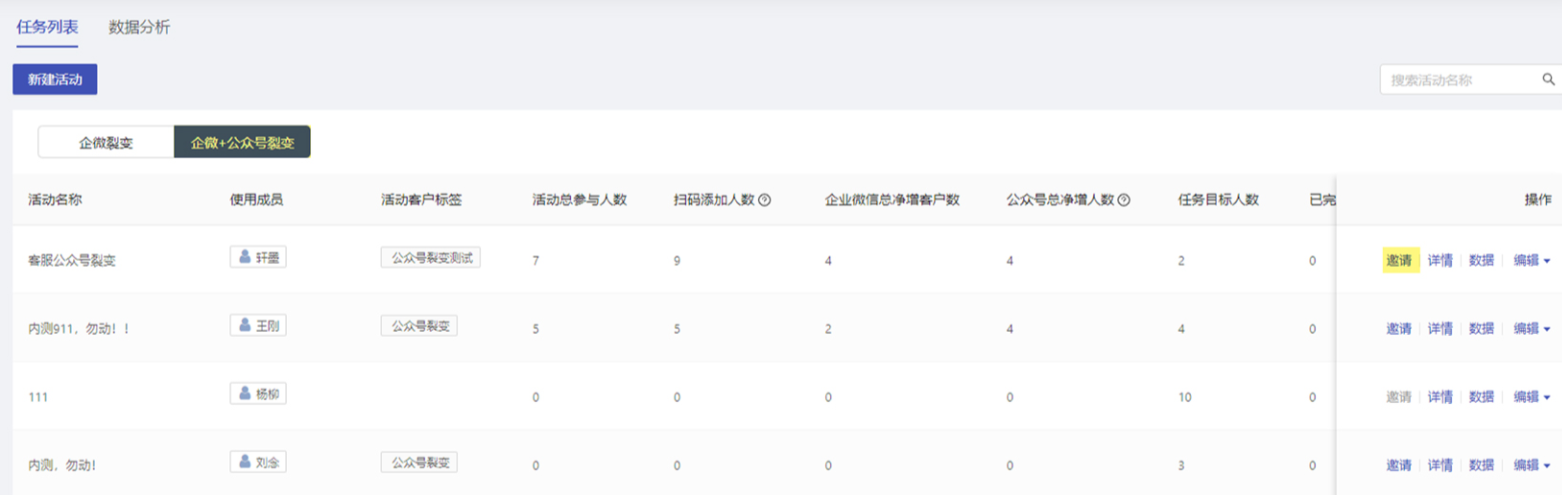Click 详情 for 客服公众号裂变

point(1440,260)
